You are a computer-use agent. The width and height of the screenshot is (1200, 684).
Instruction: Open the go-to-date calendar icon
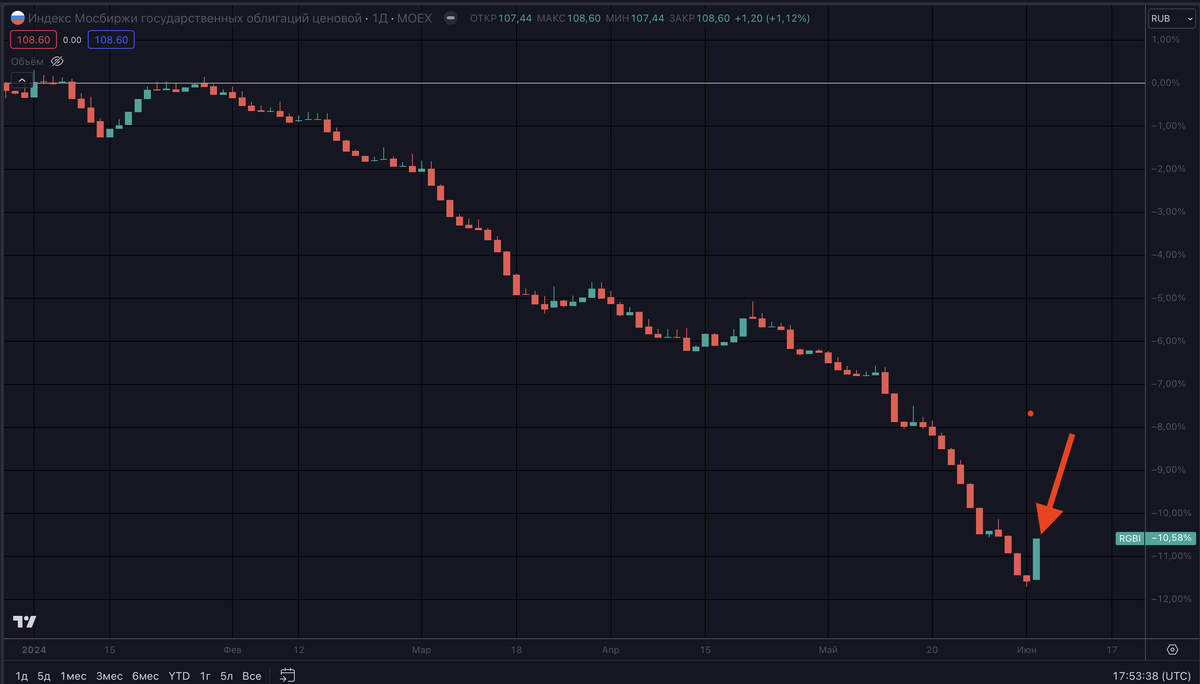point(288,675)
